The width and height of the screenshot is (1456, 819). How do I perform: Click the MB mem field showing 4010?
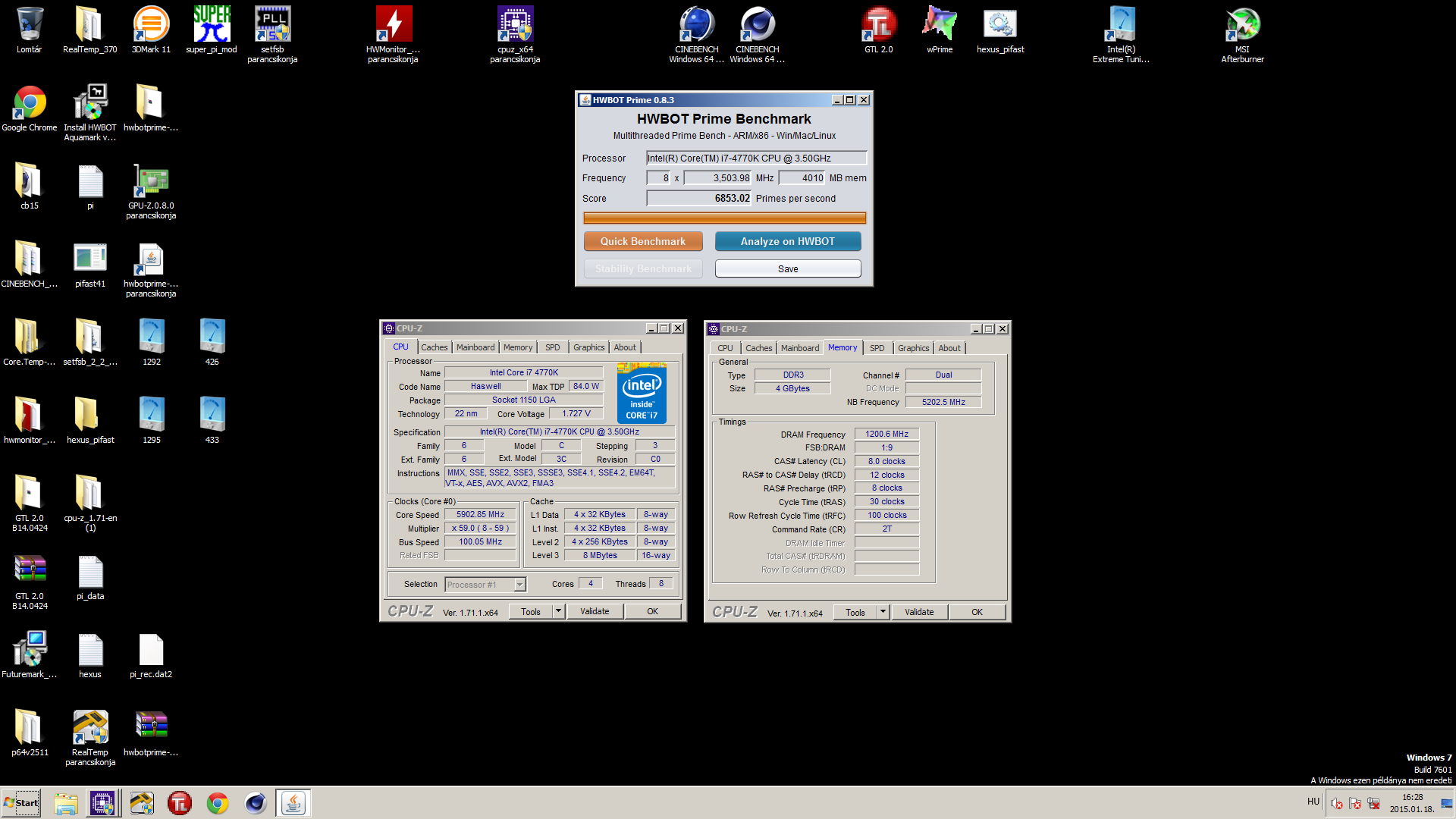[x=802, y=177]
